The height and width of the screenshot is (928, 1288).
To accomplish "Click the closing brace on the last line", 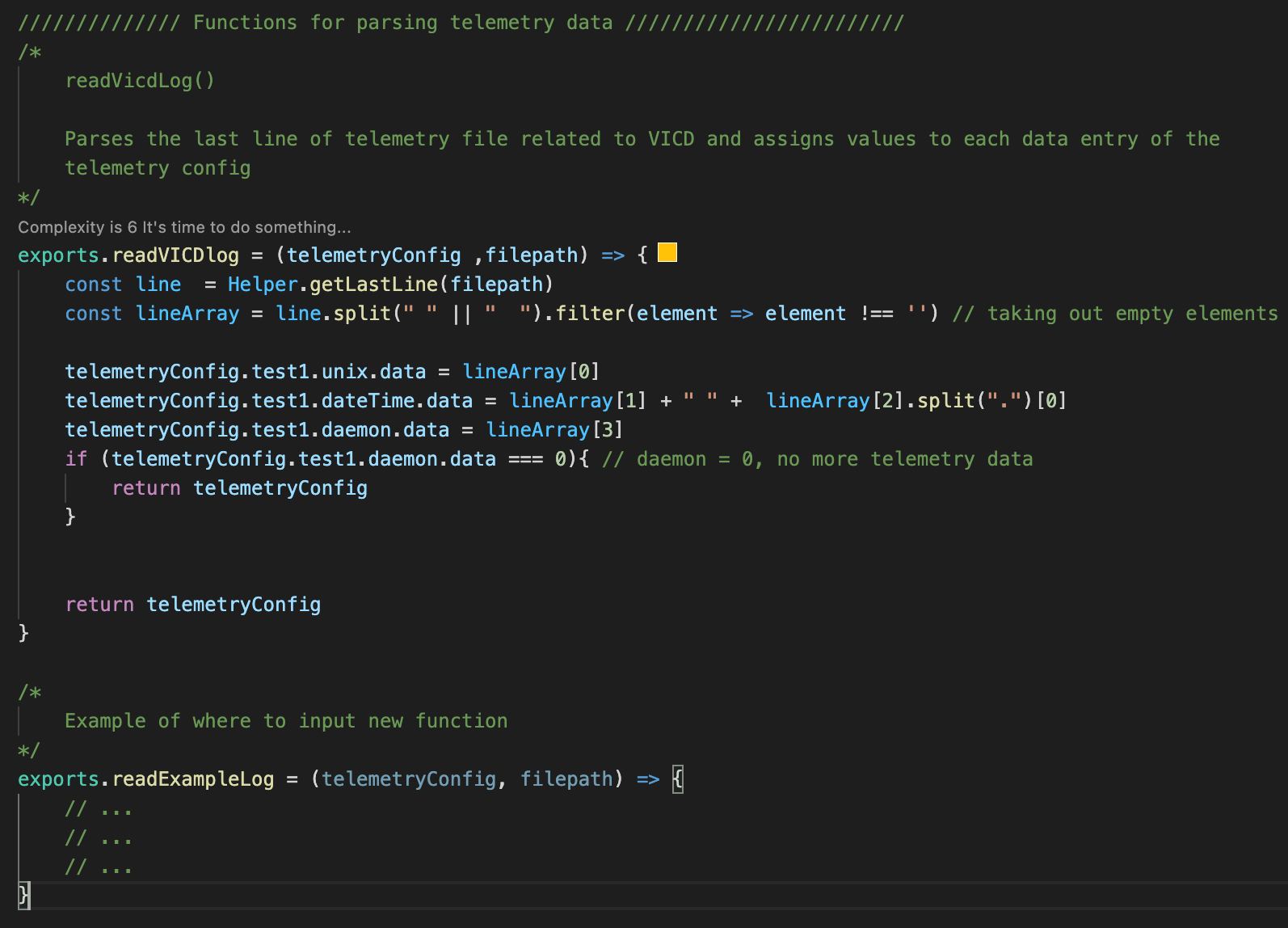I will (x=23, y=895).
